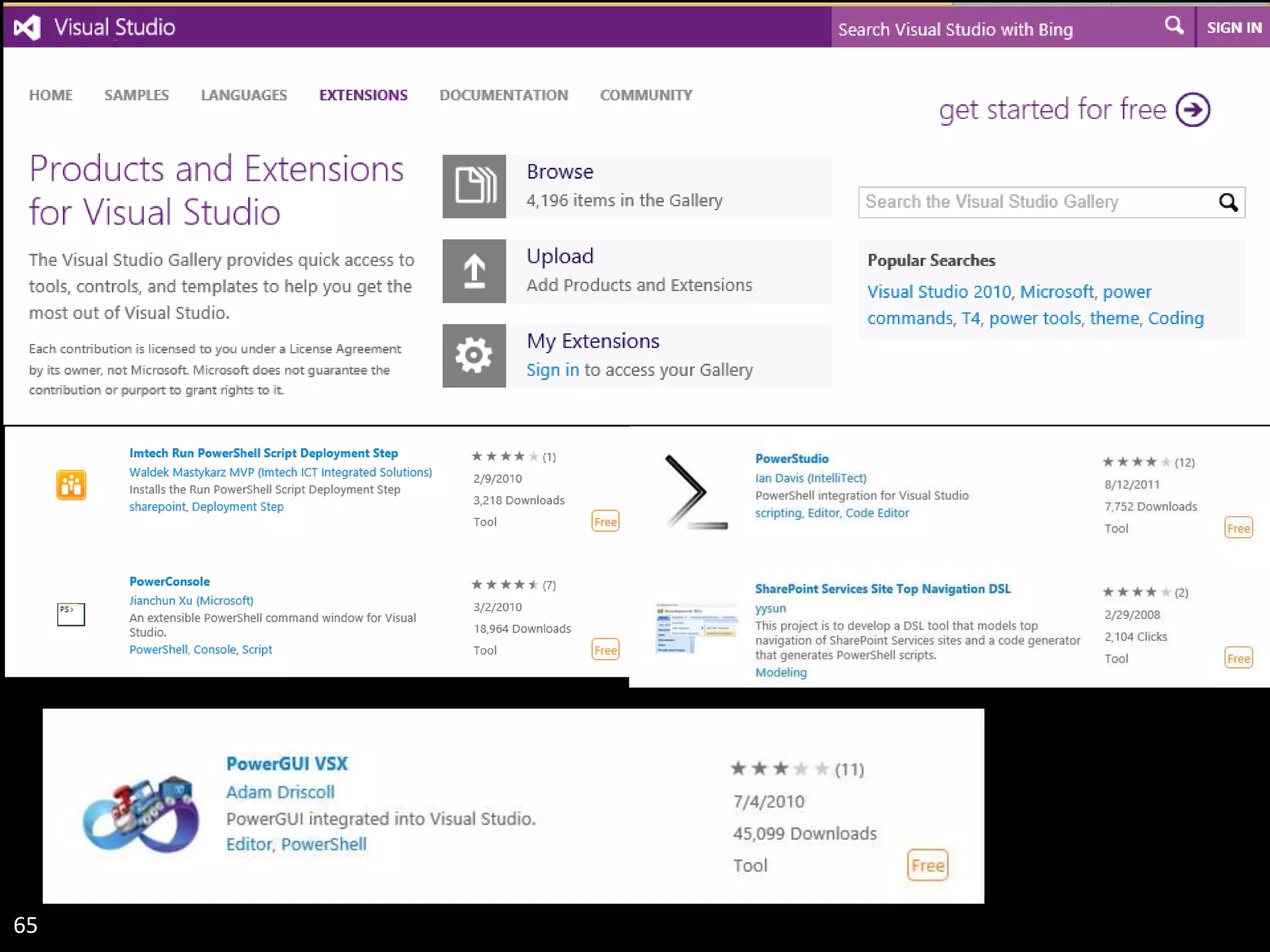
Task: Open the LANGUAGES tab
Action: (244, 95)
